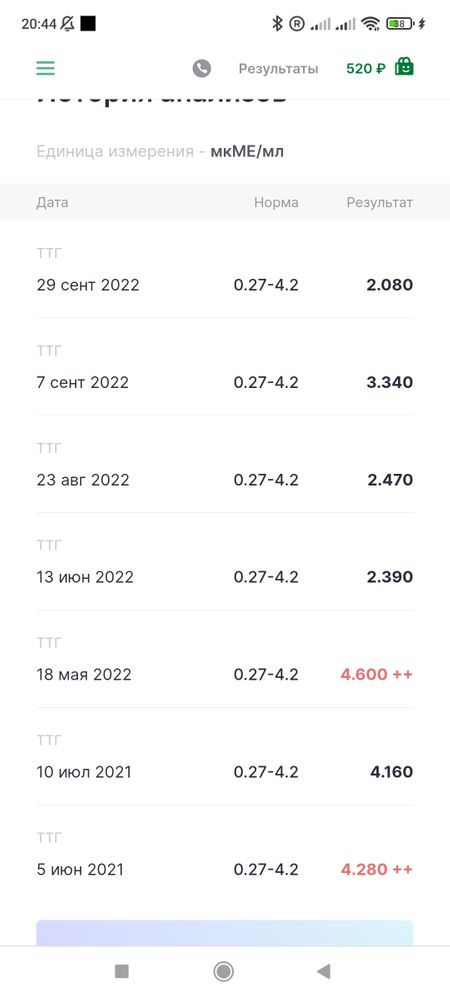Tap the flagged 4.280 ++ value

377,869
